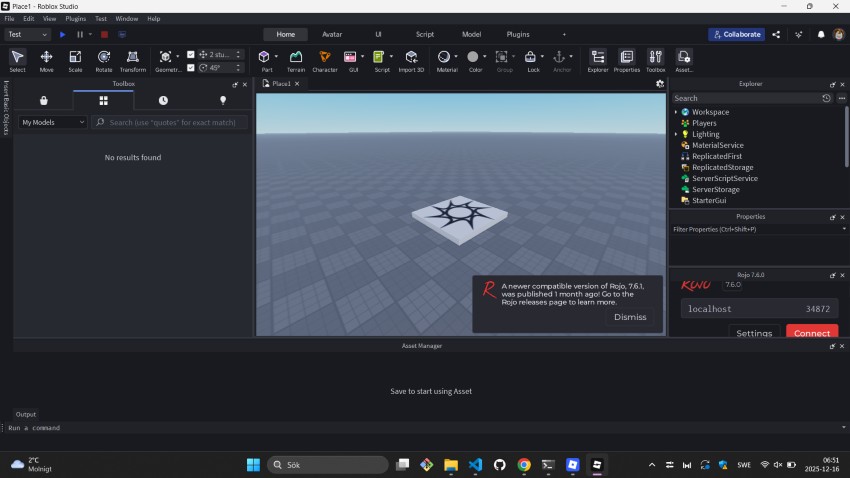Expand the Lighting tree node
The height and width of the screenshot is (478, 850).
[676, 134]
